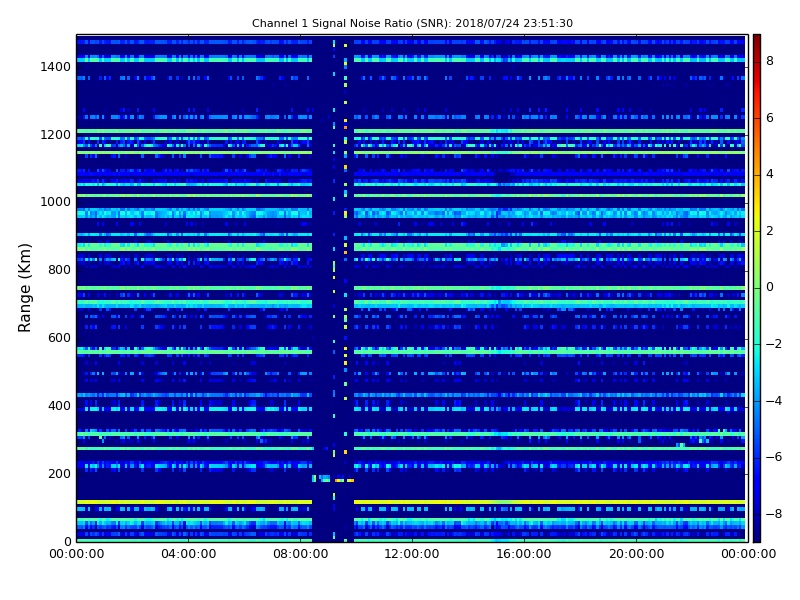
Task: Click the x-axis tick label 08:00:00
Action: point(301,554)
